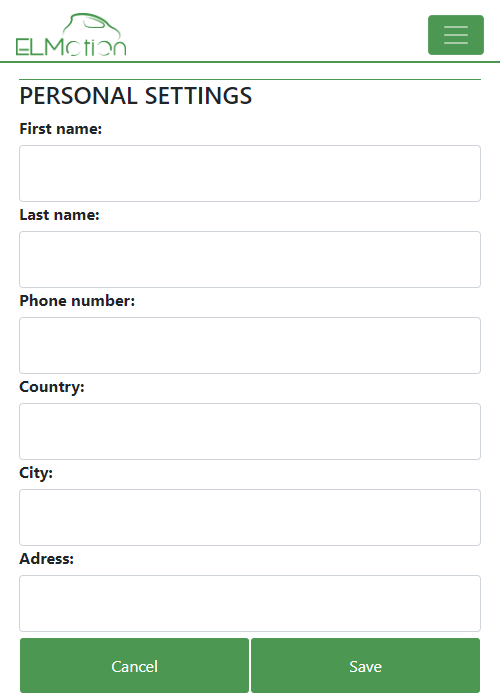Click the thin green line above the heading
The width and height of the screenshot is (500, 696).
coord(250,79)
